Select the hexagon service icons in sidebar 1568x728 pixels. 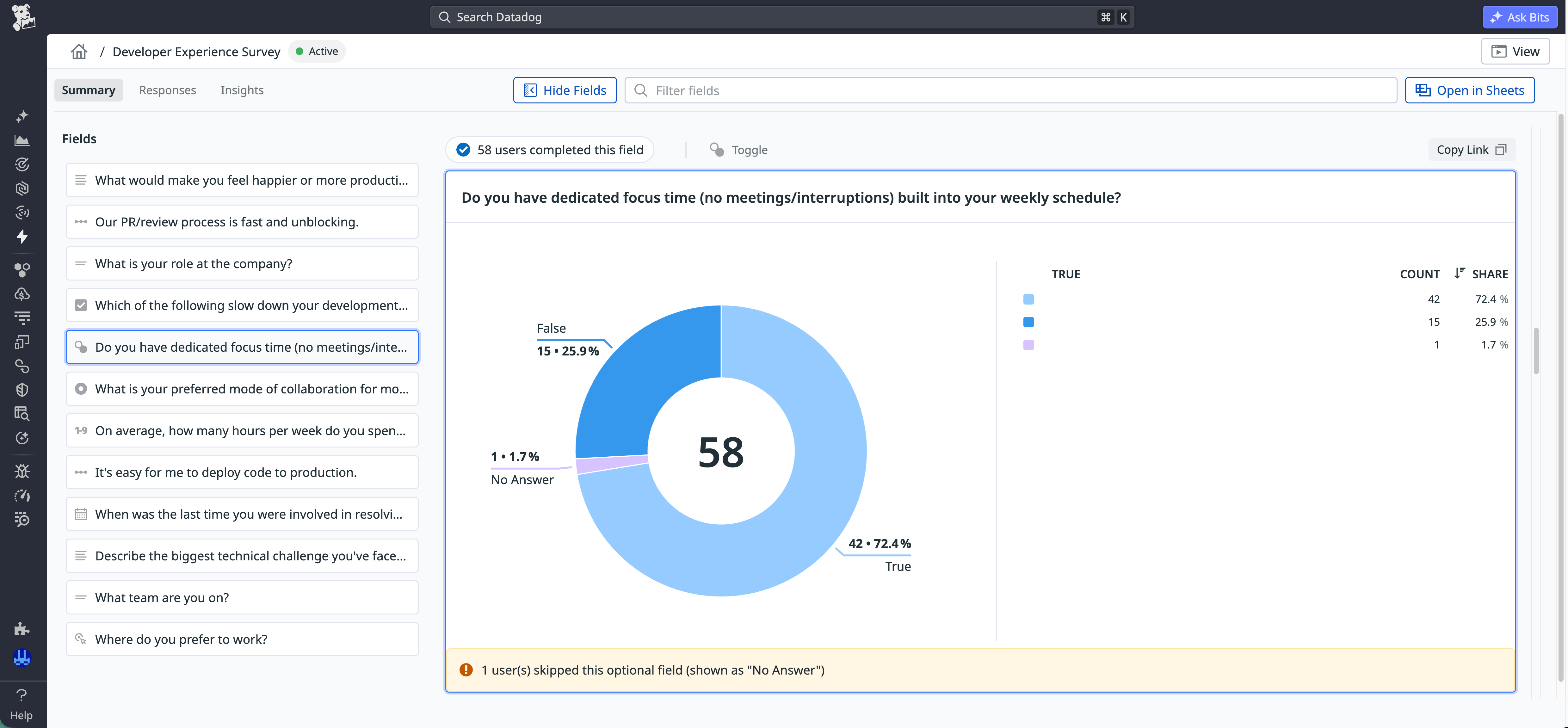22,270
